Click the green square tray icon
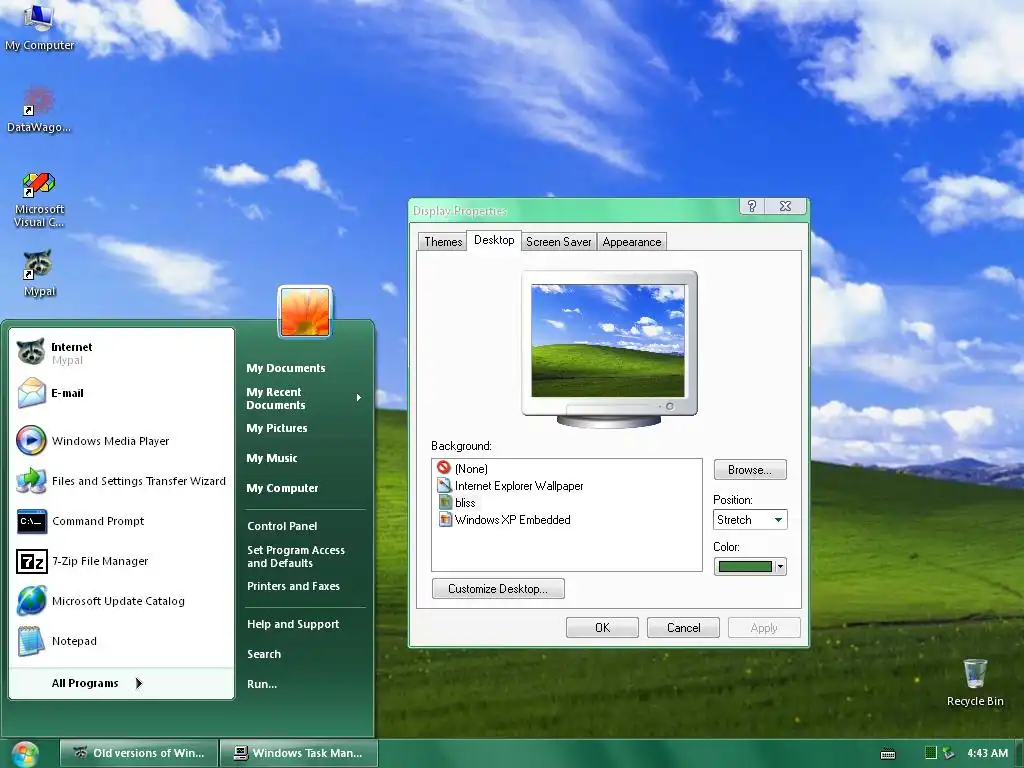Screen dimensions: 1024x768 [931, 753]
